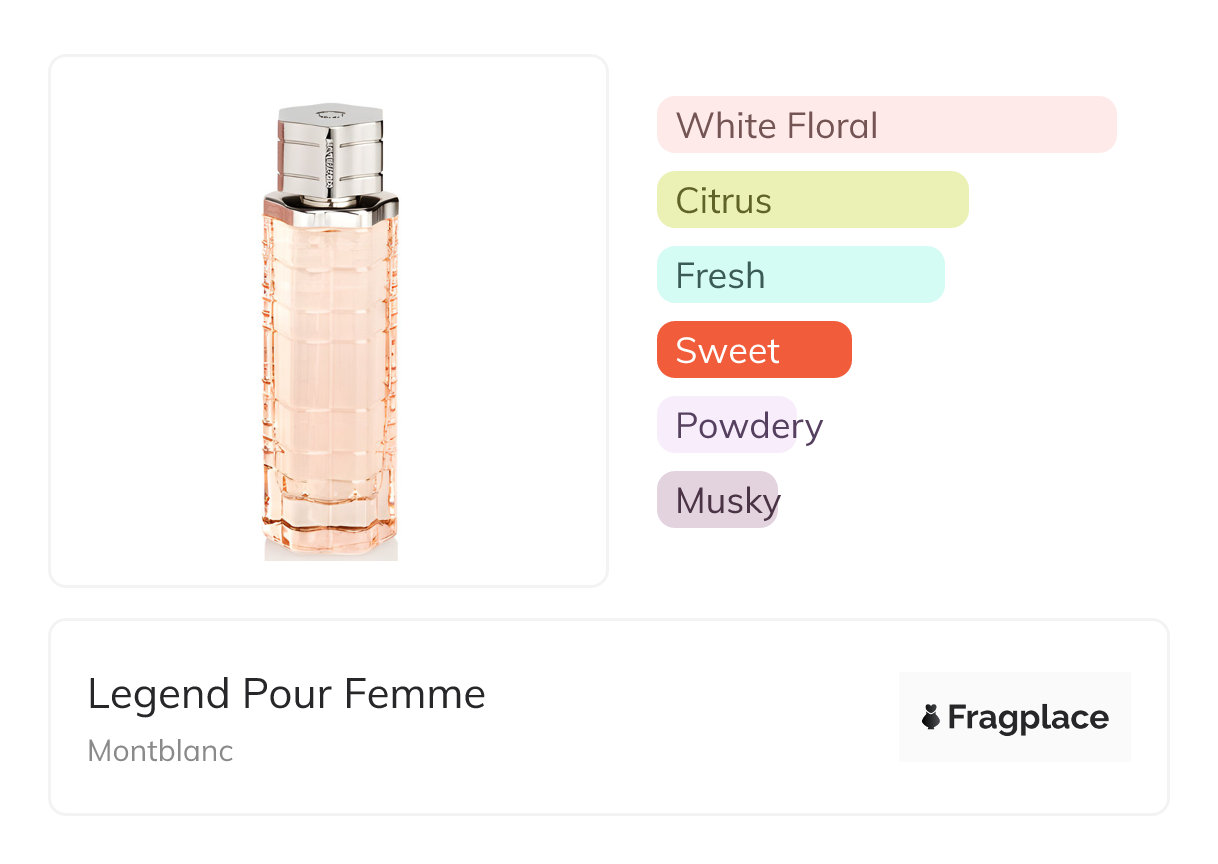The height and width of the screenshot is (864, 1218).
Task: Choose the mauve Musky accord bar
Action: click(x=717, y=500)
